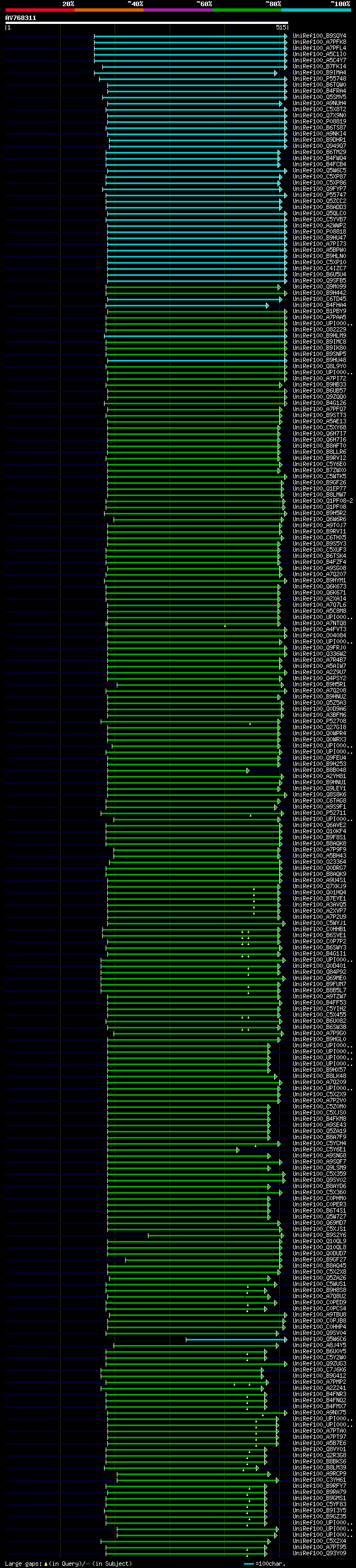Select UniRef100_C5WUS1 hit
Image resolution: width=356 pixels, height=1568 pixels.
pyautogui.click(x=319, y=1284)
